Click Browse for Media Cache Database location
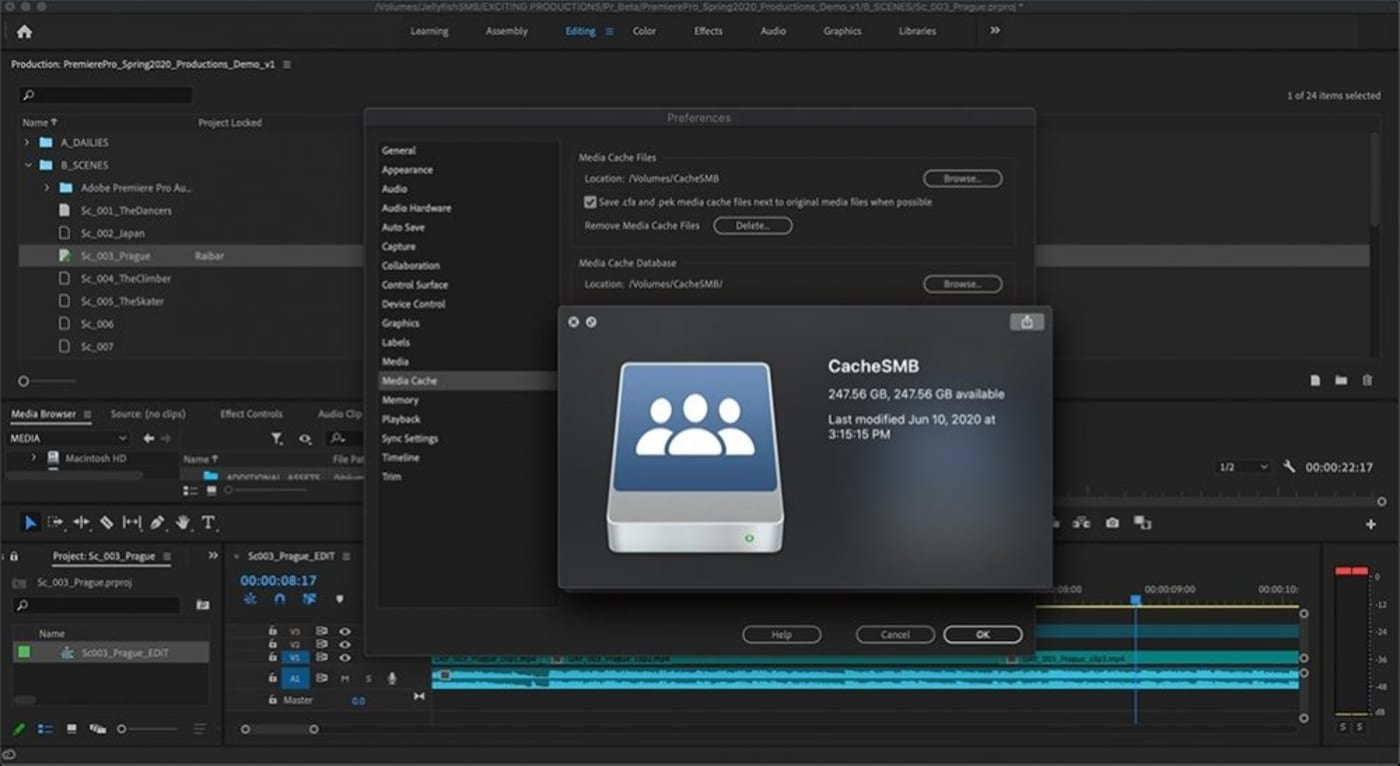Viewport: 1400px width, 766px height. tap(962, 284)
